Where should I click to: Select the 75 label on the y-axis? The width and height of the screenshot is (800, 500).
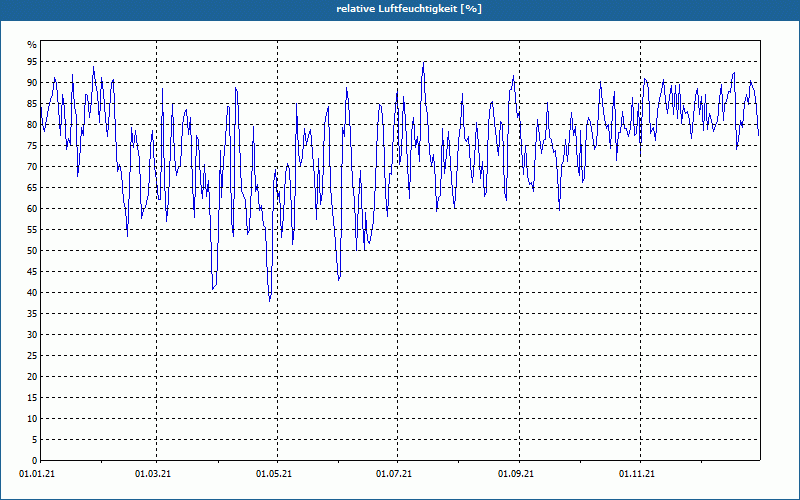[x=31, y=146]
